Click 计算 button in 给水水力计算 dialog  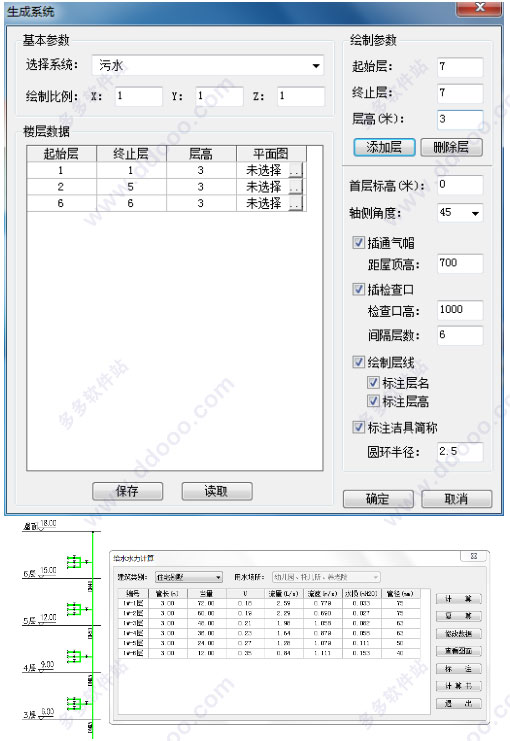pos(458,599)
